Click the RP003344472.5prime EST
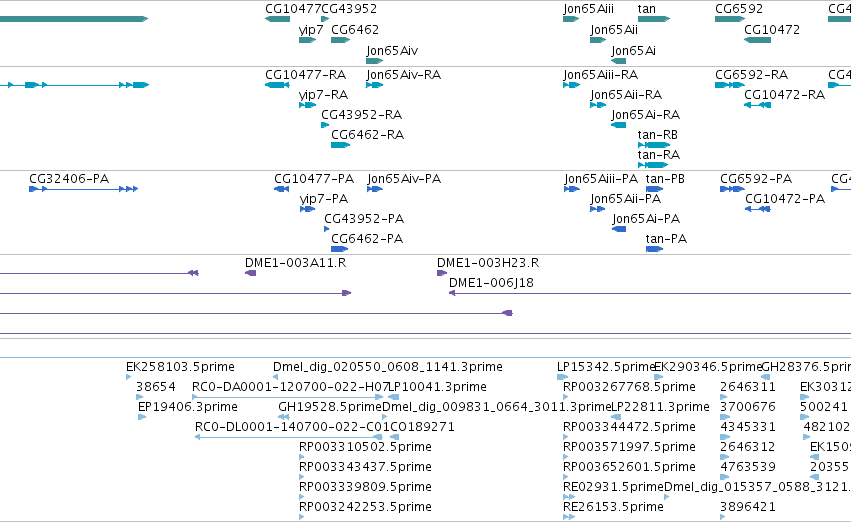 [x=566, y=437]
